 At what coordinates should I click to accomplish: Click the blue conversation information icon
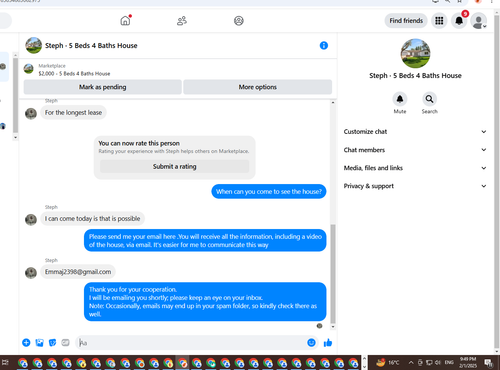[324, 45]
